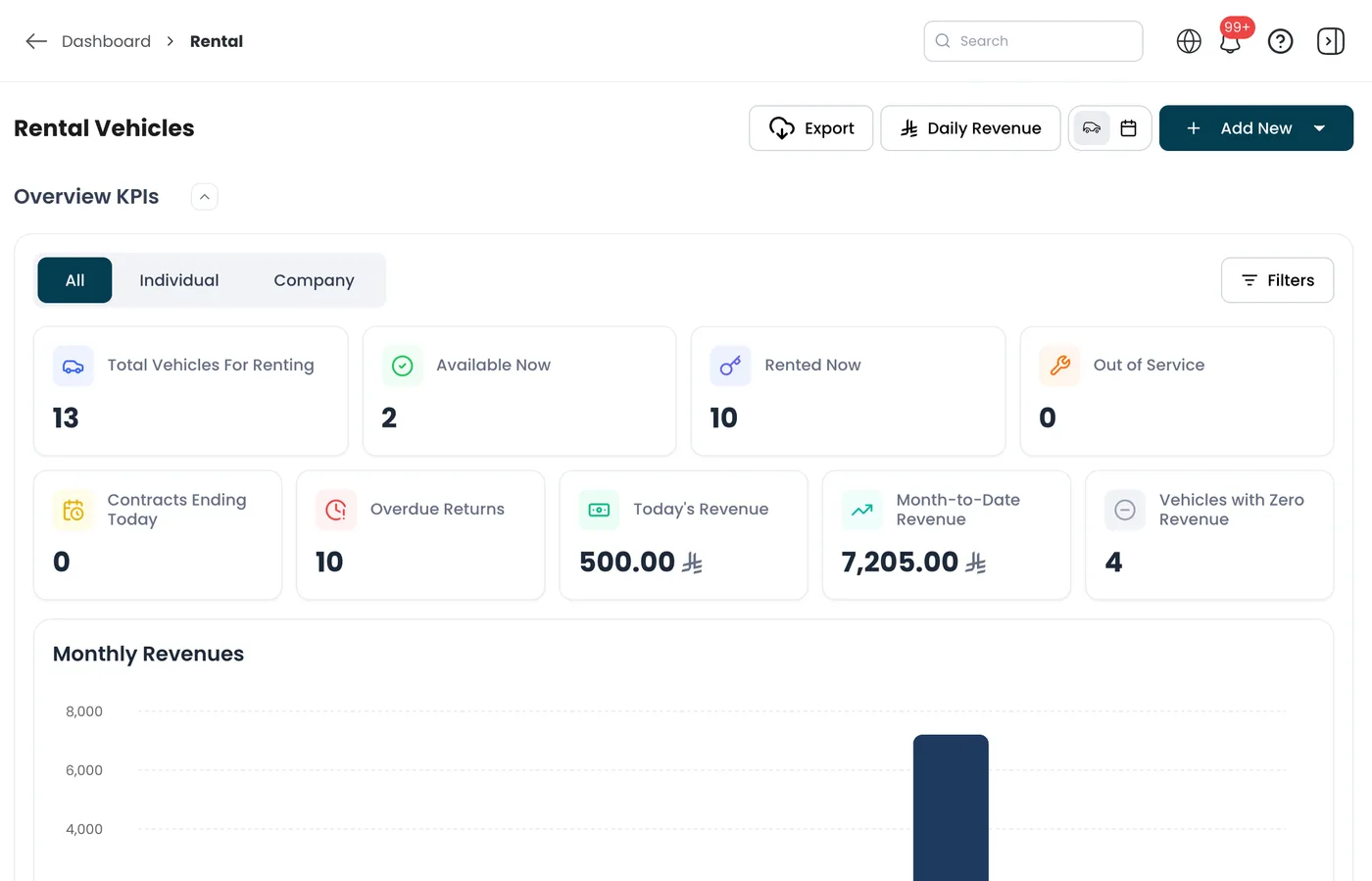Click the Rental Vehicles heading
The height and width of the screenshot is (881, 1372).
pyautogui.click(x=104, y=128)
